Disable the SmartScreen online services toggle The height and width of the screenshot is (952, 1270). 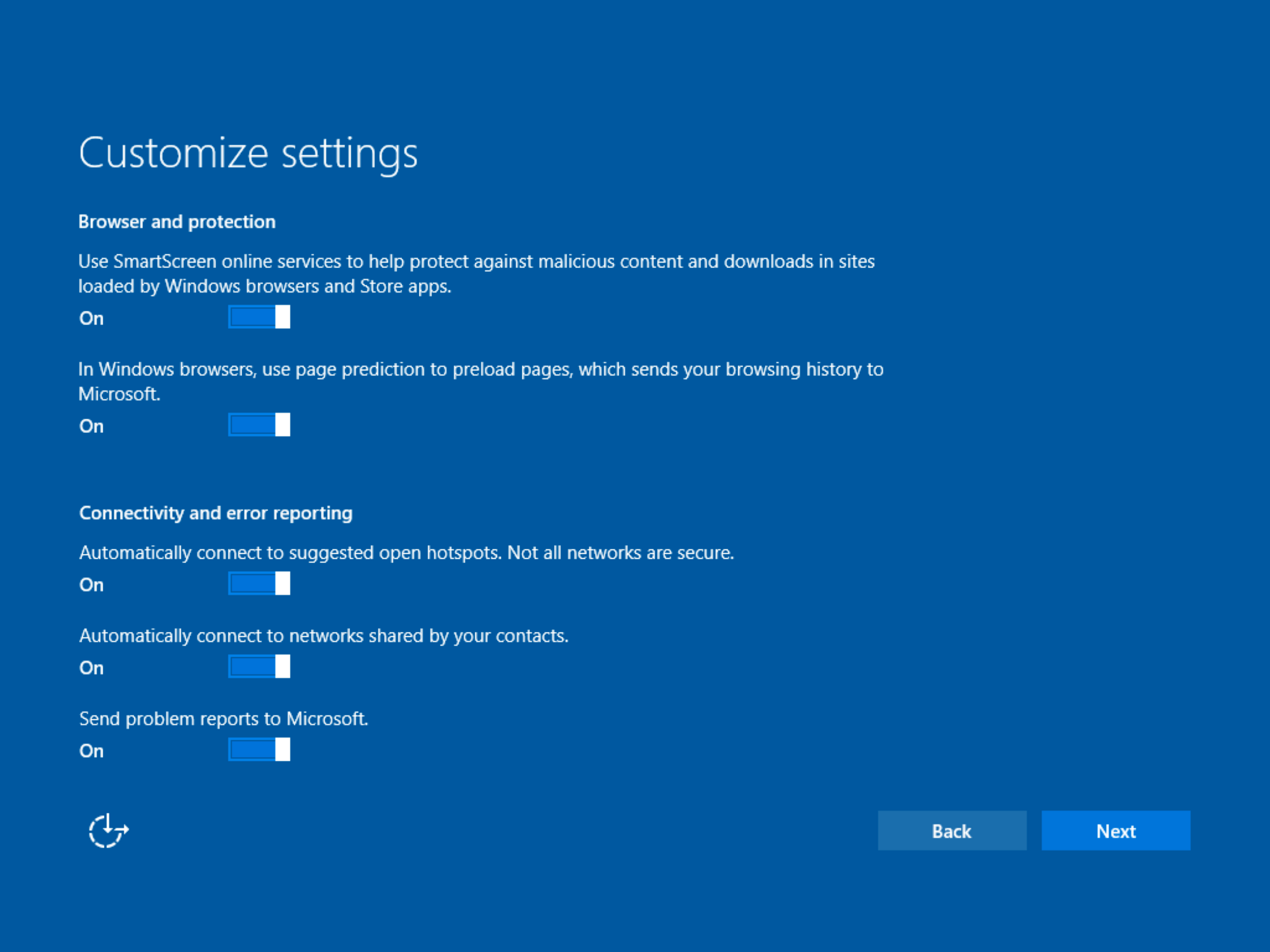[259, 317]
